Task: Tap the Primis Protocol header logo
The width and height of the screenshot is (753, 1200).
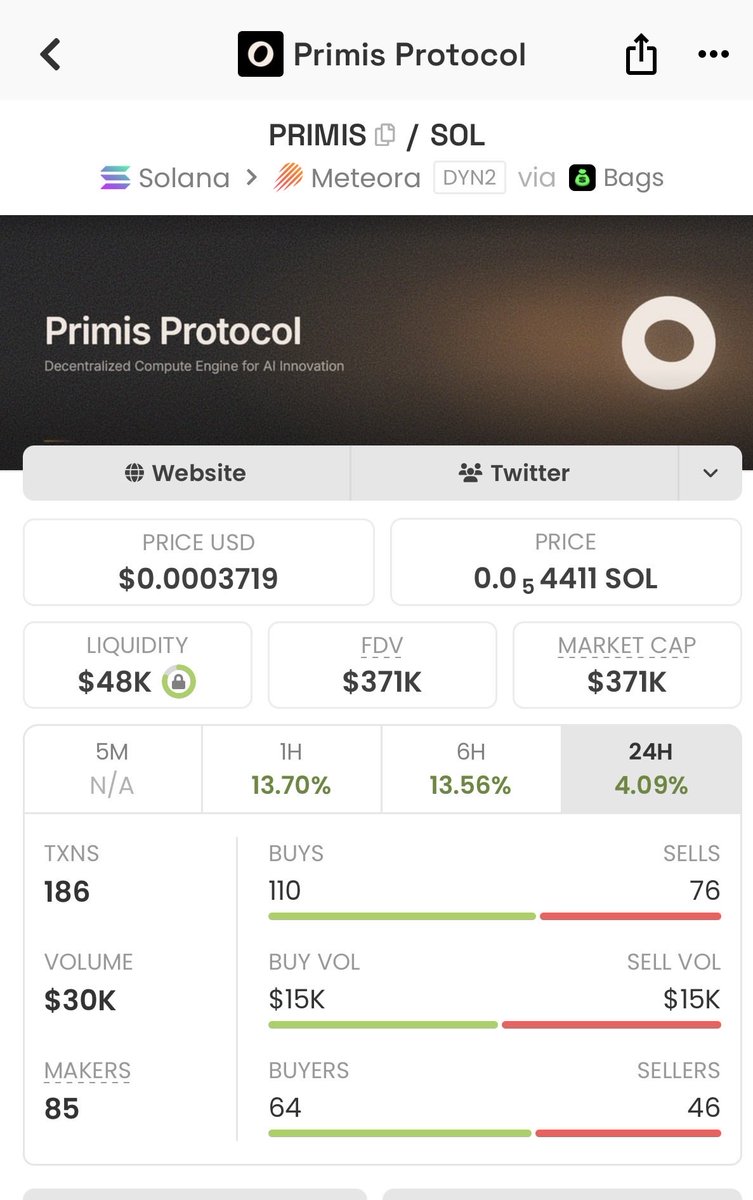Action: click(x=260, y=54)
